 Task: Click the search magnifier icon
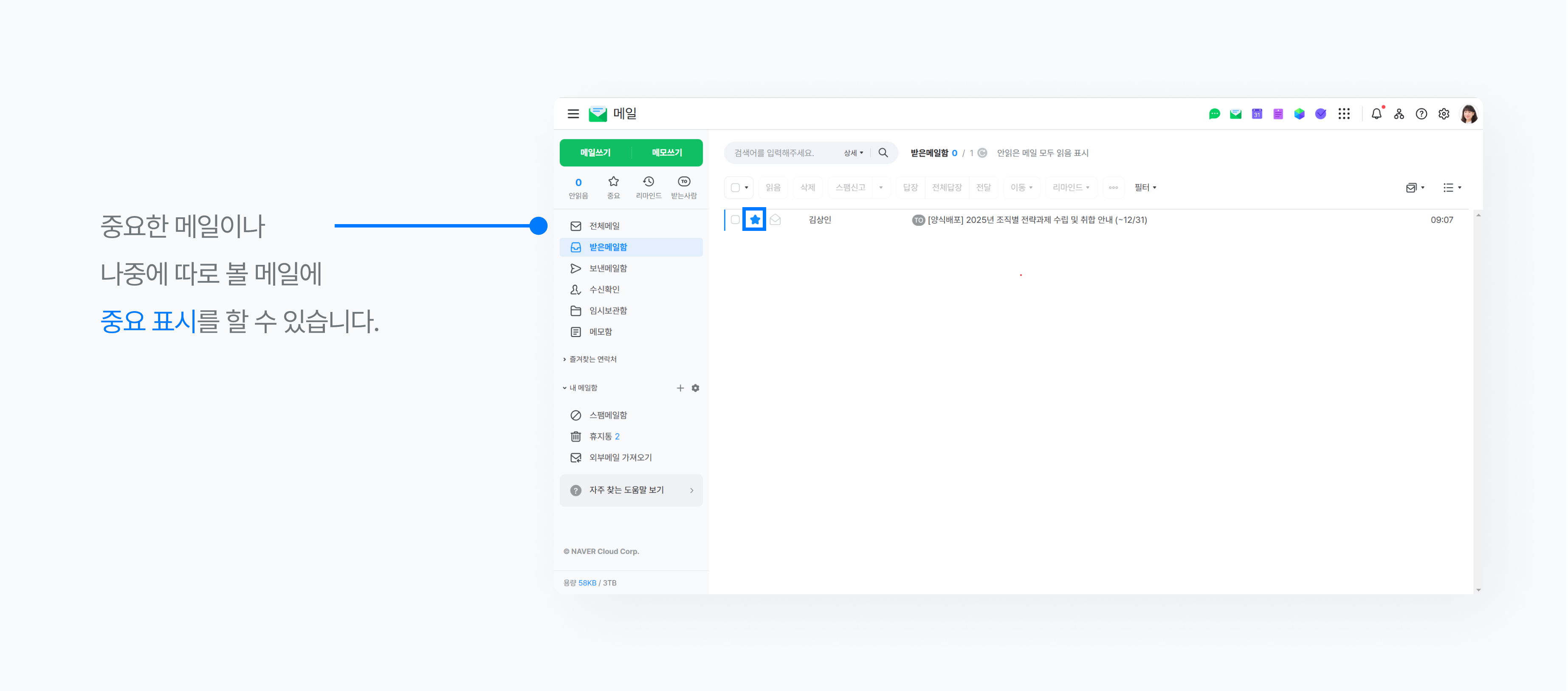click(x=883, y=153)
